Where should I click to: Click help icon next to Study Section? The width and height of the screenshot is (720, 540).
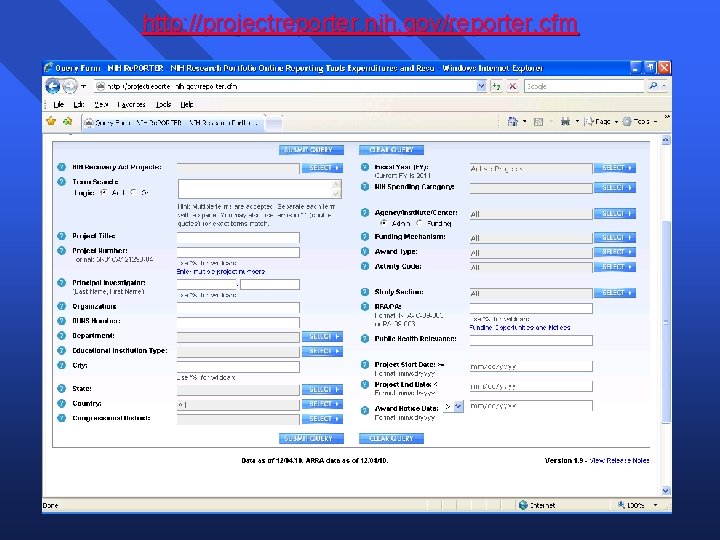(365, 292)
